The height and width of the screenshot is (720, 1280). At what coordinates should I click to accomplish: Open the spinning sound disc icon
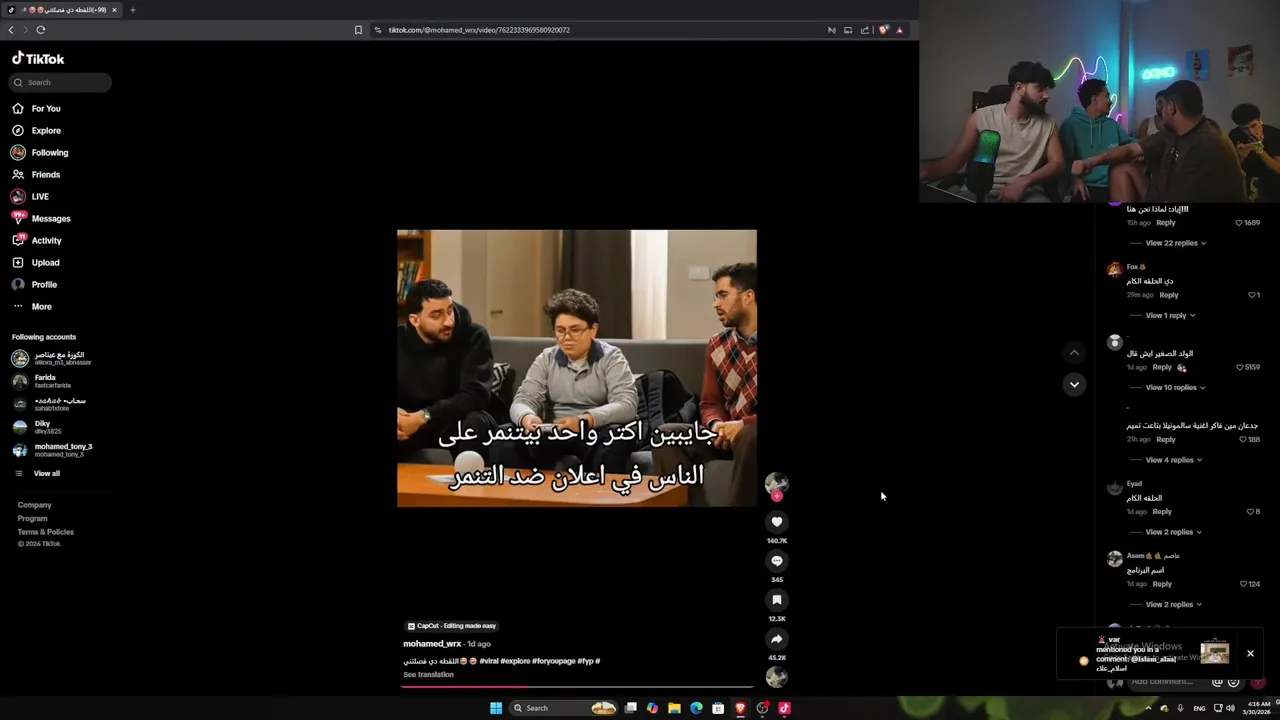(x=777, y=677)
